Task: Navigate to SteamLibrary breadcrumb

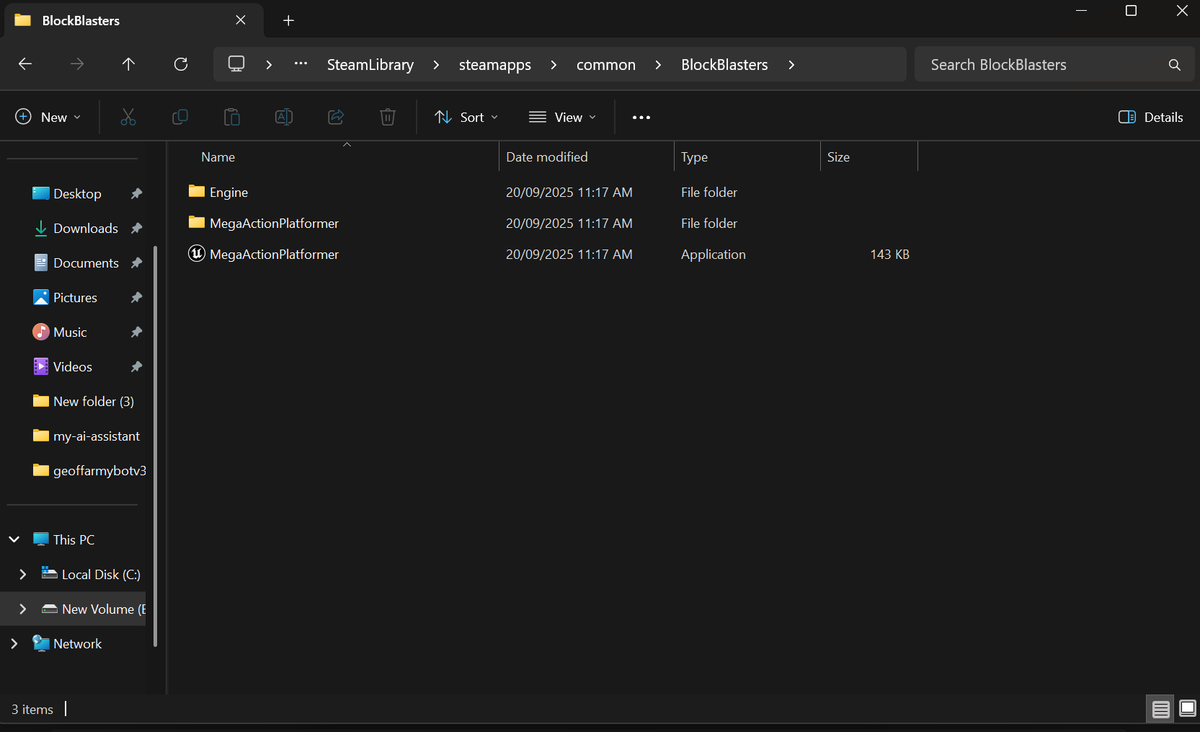Action: click(370, 64)
